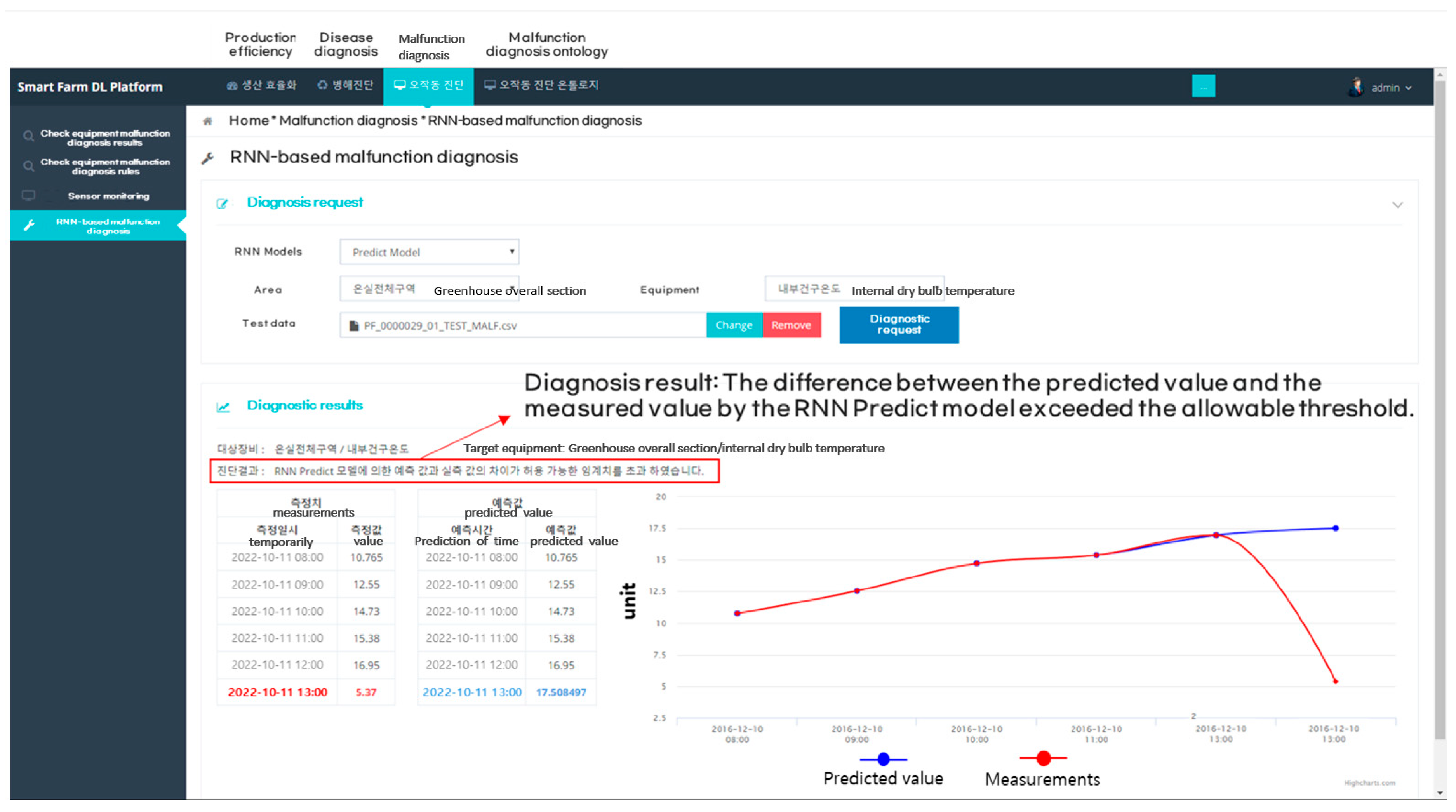Click the wrench icon beside page title
1456x812 pixels.
(208, 158)
